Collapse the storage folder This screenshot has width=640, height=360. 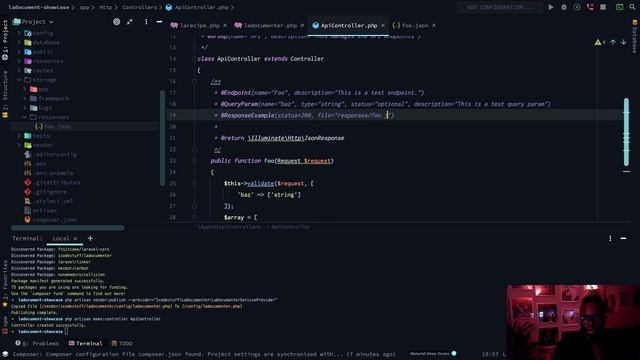point(19,80)
